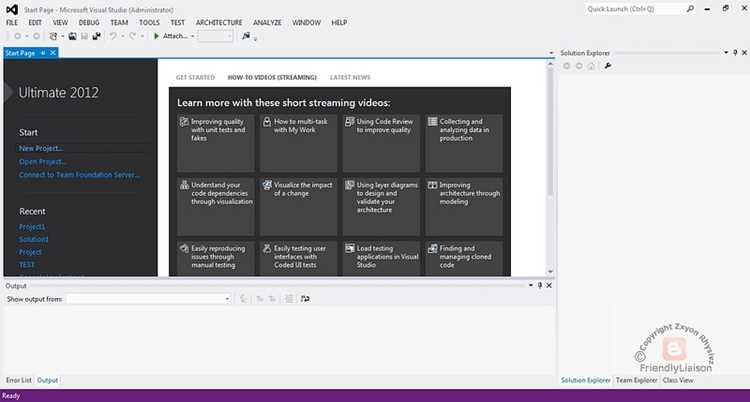The width and height of the screenshot is (750, 402).
Task: Click the New Project... link
Action: [41, 148]
